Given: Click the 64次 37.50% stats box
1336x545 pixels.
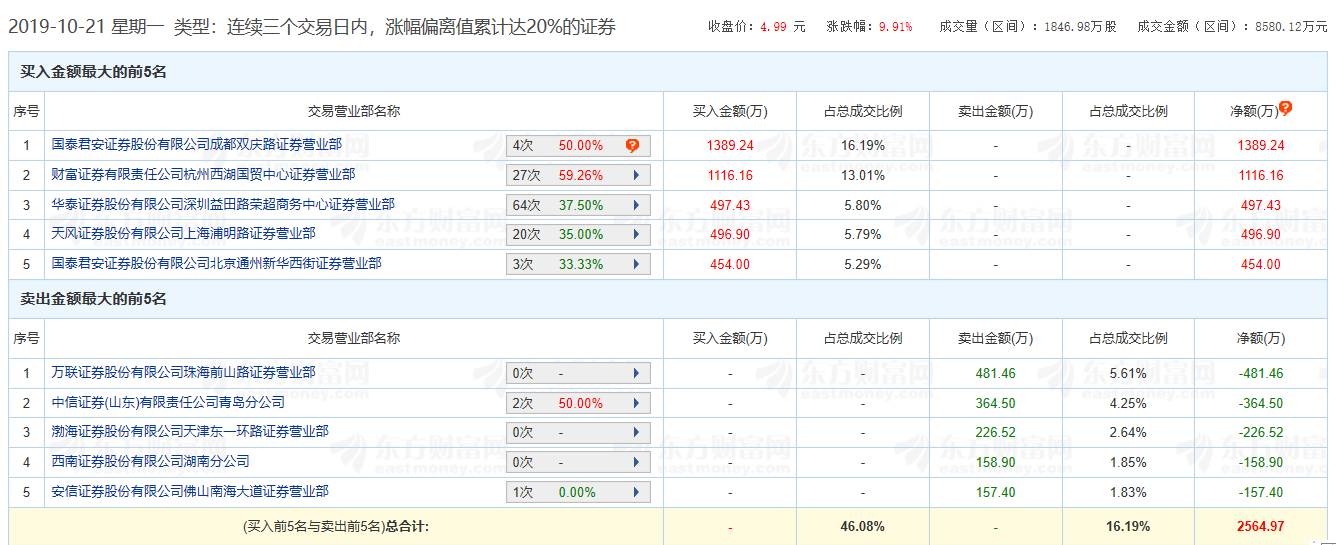Looking at the screenshot, I should point(578,205).
